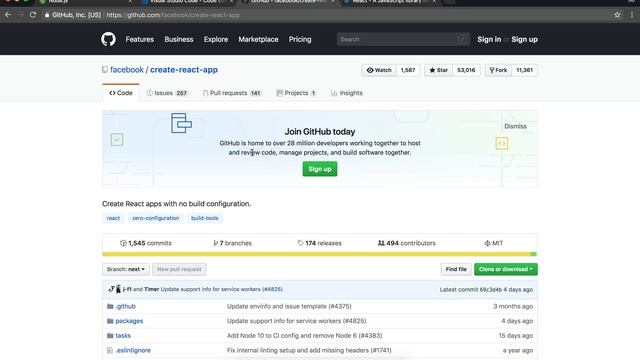
Task: Click Find file button
Action: (x=456, y=269)
